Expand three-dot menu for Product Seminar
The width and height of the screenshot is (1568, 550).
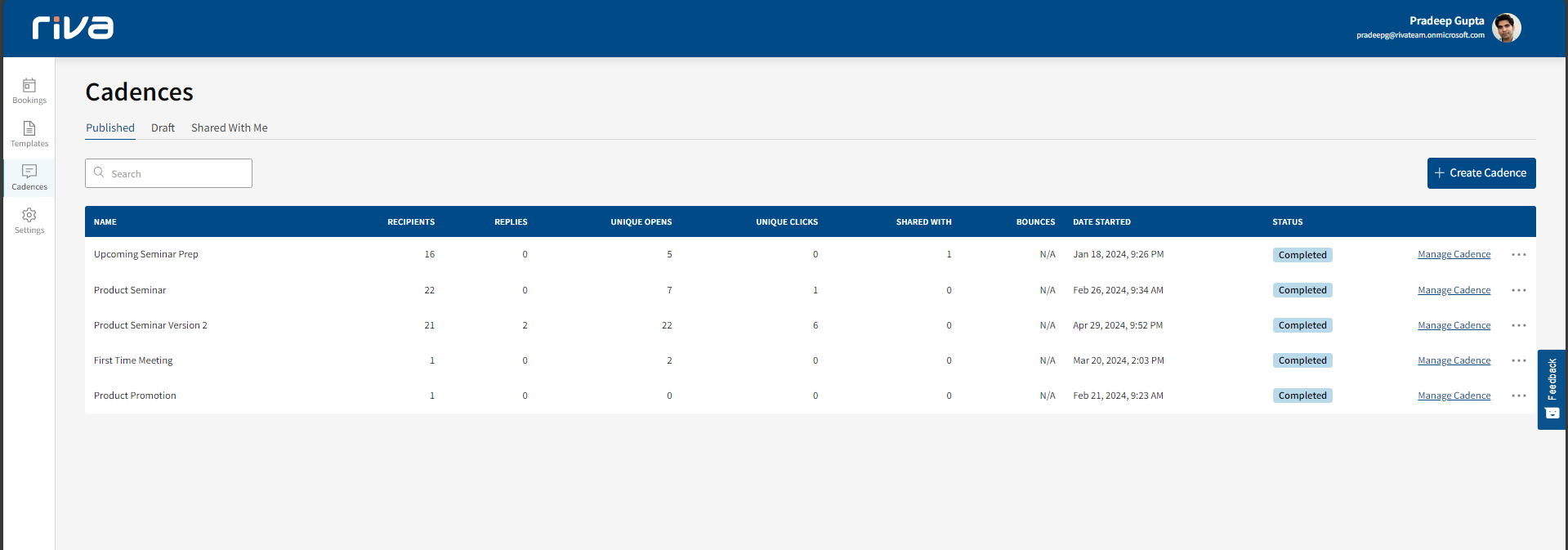point(1518,290)
